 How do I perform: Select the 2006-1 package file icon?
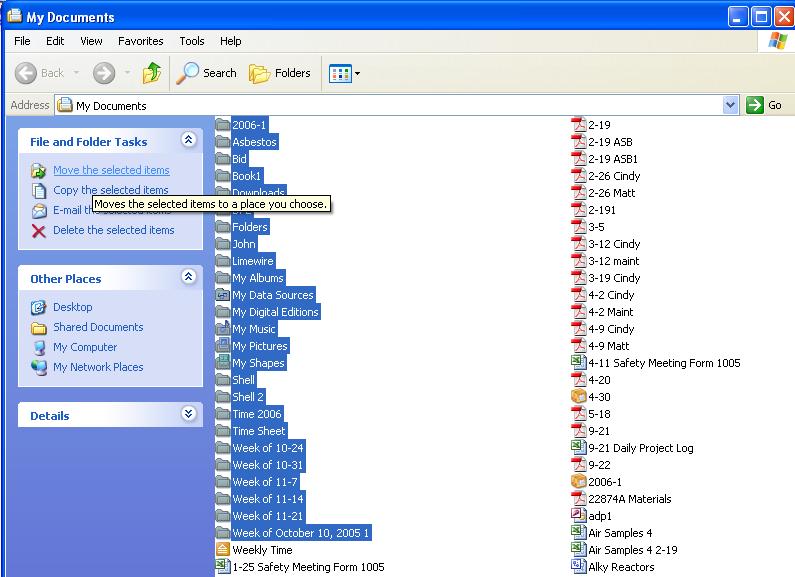(579, 481)
